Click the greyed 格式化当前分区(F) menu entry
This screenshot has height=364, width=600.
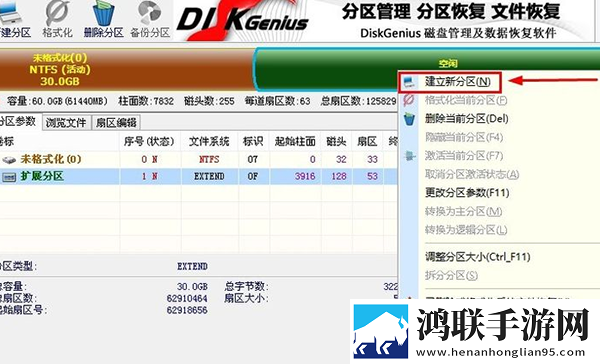(466, 100)
